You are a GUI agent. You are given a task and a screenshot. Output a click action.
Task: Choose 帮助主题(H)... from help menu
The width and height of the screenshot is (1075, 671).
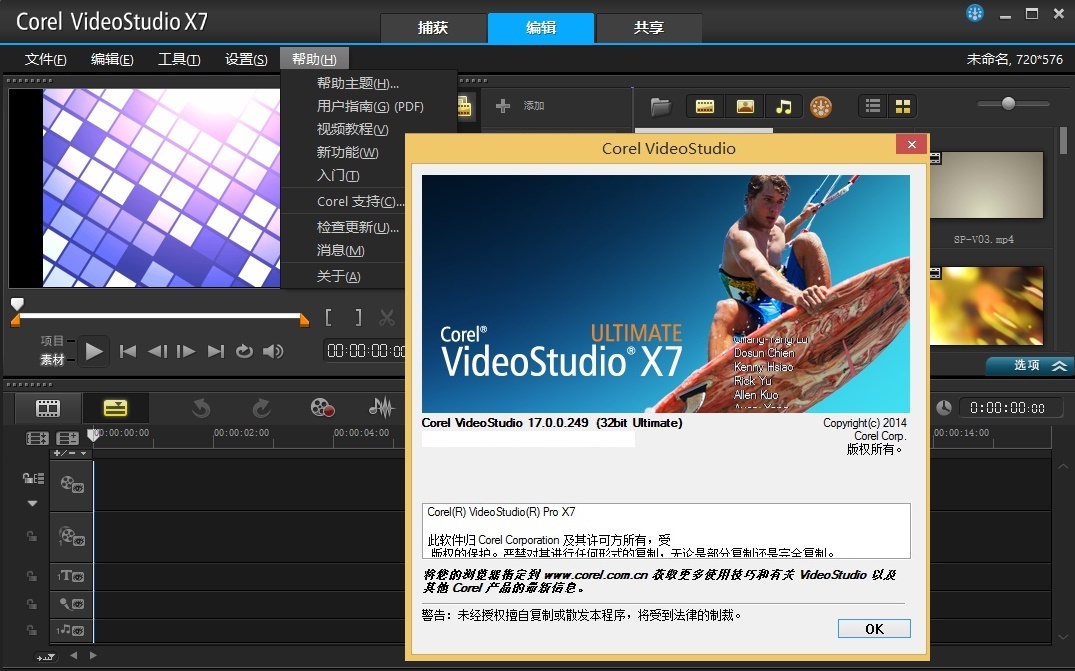click(357, 84)
